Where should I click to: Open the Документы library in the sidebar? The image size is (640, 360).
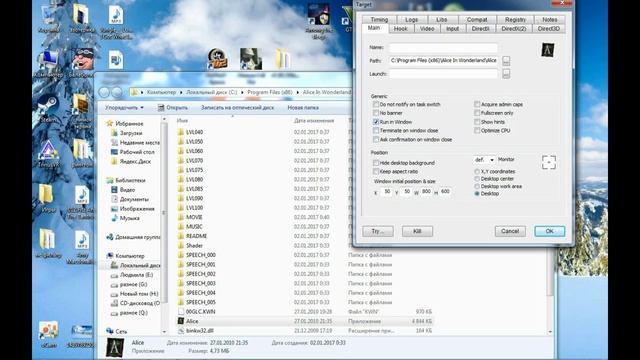(130, 199)
